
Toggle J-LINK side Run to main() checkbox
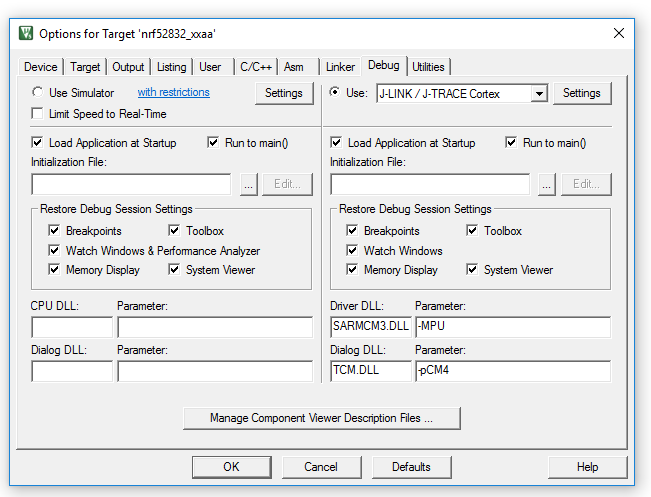tap(511, 142)
